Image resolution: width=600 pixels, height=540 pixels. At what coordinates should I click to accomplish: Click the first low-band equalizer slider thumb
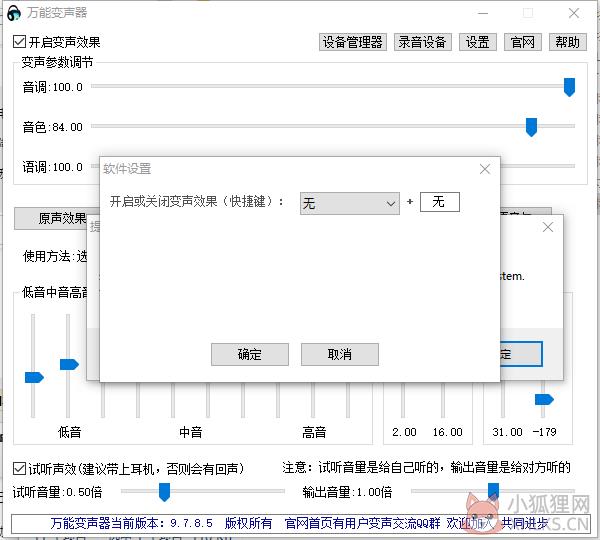[34, 377]
